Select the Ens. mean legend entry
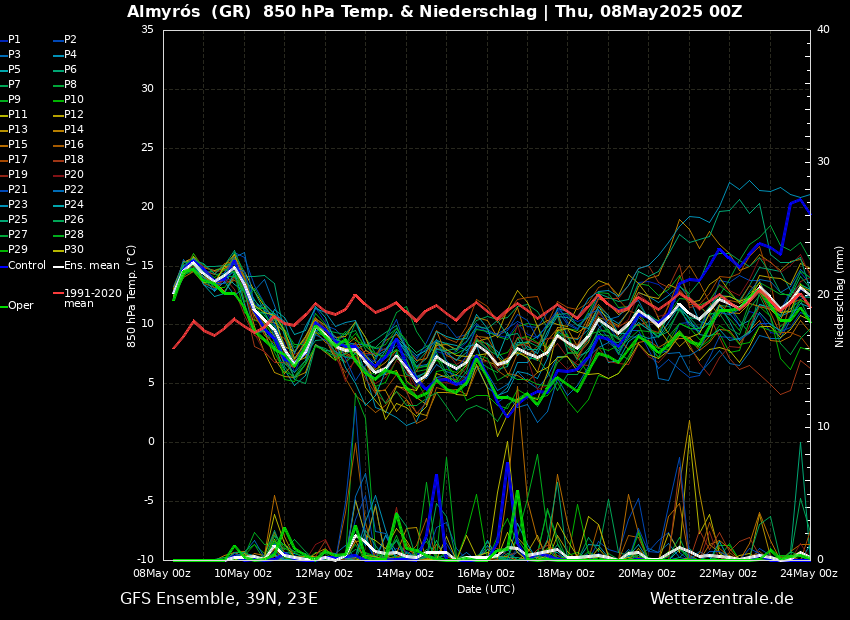 91,265
